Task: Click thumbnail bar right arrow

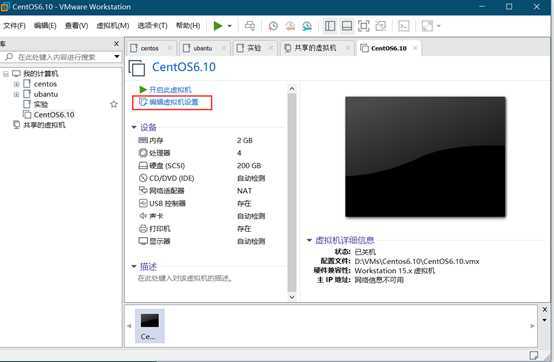Action: point(532,326)
